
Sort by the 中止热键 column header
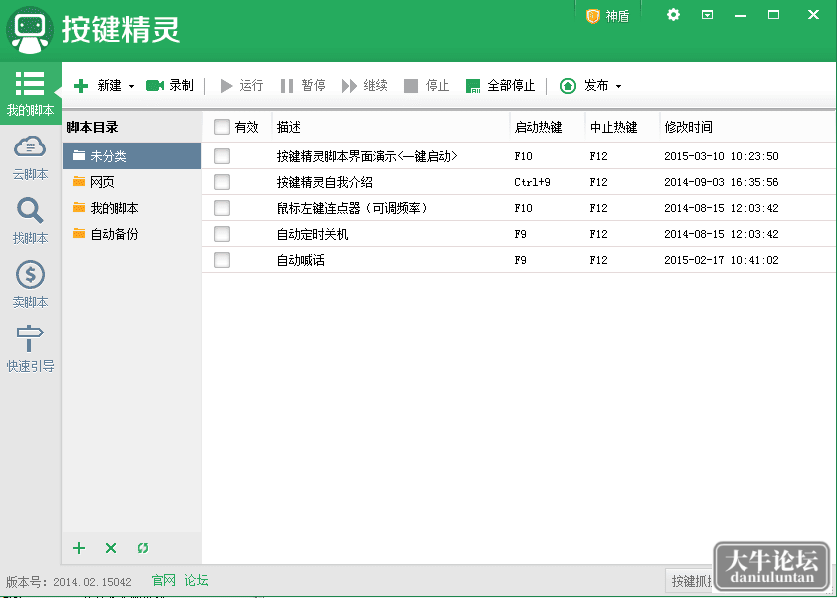click(x=622, y=127)
